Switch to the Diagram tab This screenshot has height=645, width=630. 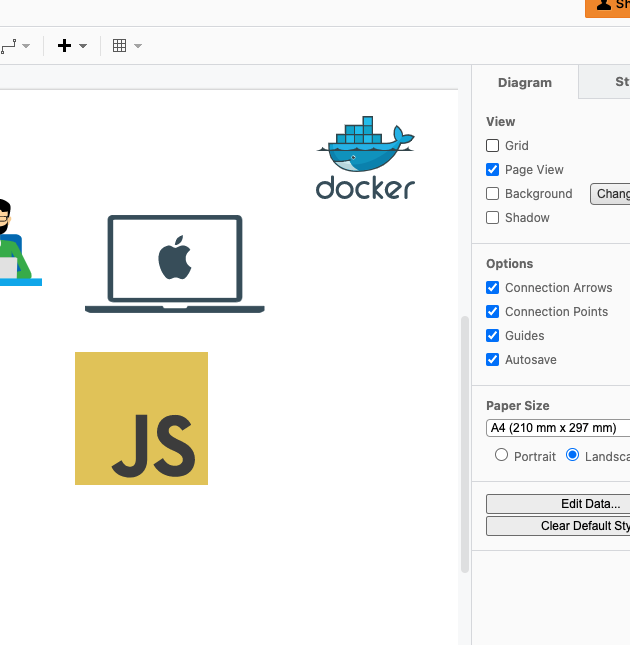(x=525, y=82)
